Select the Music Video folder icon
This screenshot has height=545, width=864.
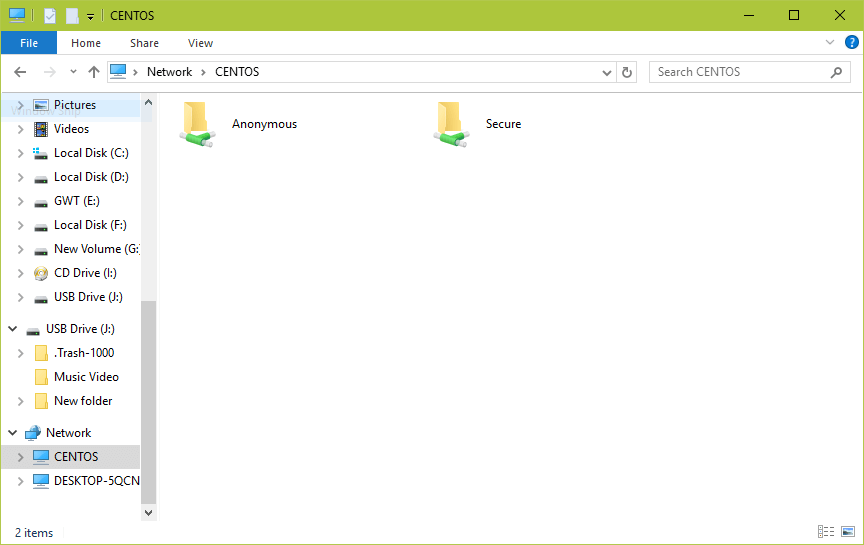pyautogui.click(x=41, y=377)
